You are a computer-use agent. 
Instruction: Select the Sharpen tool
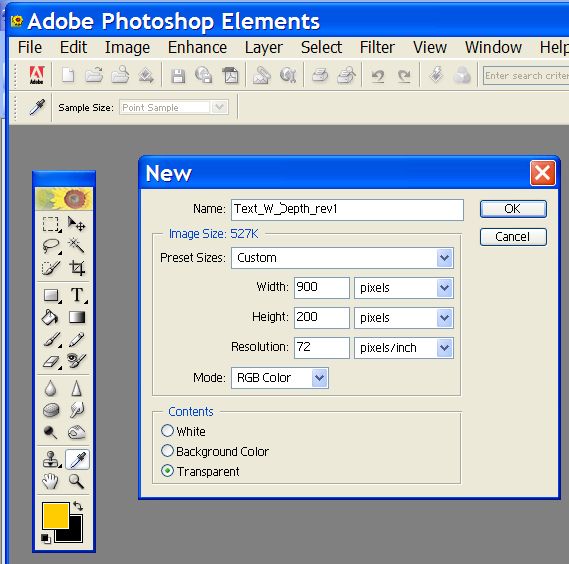pyautogui.click(x=77, y=388)
